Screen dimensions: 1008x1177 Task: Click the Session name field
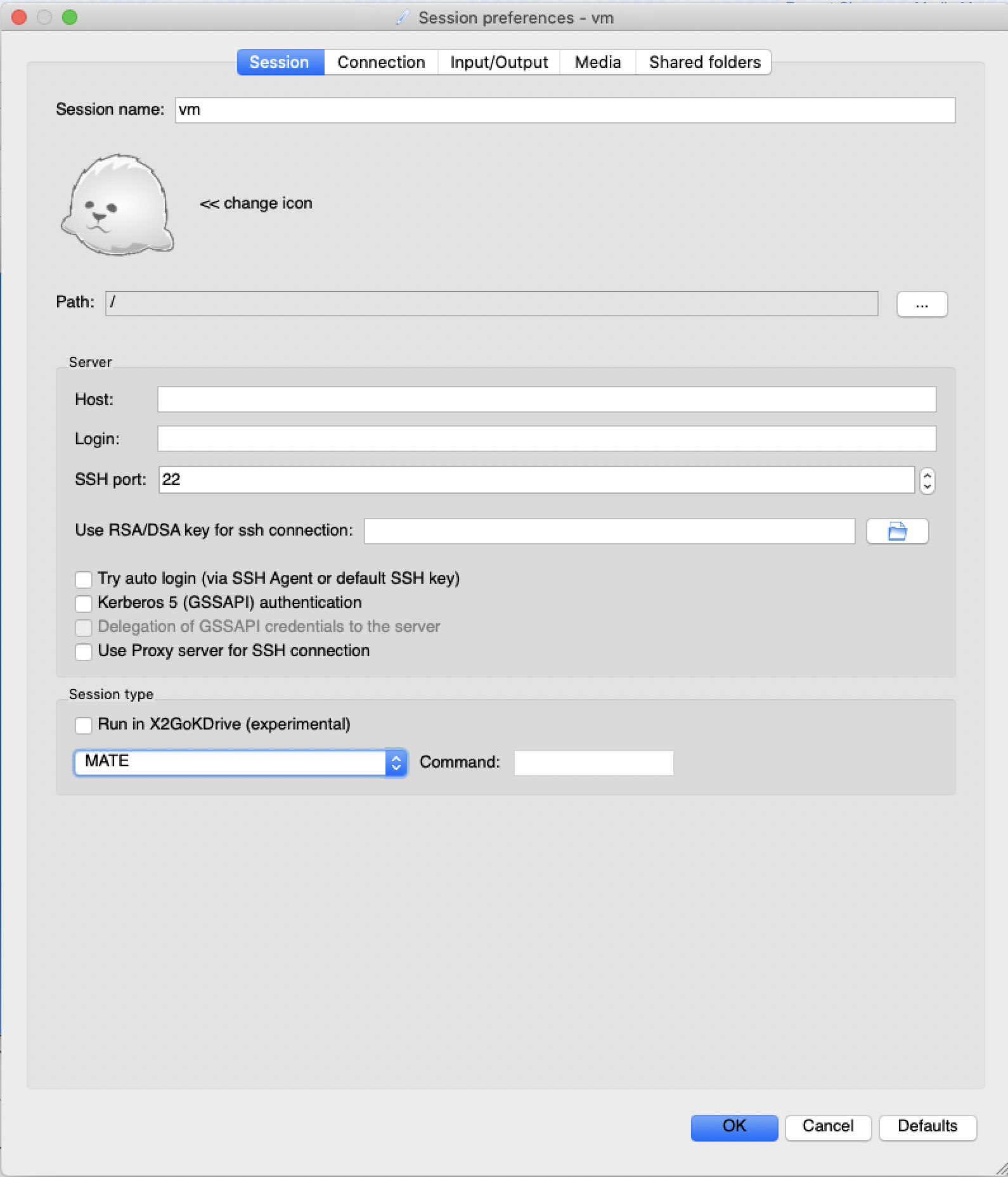point(564,110)
